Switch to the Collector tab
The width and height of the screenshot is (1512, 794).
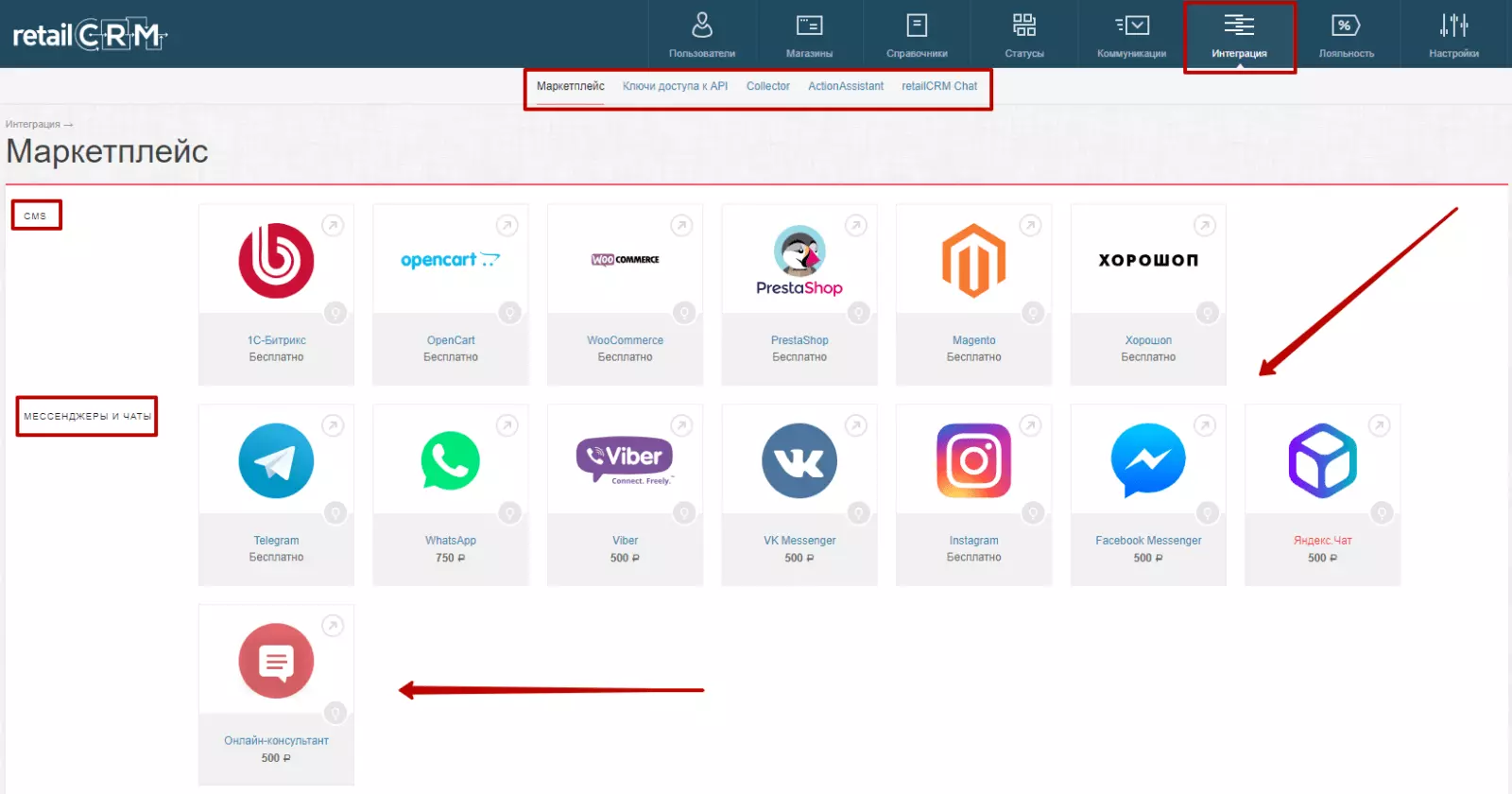(x=767, y=86)
